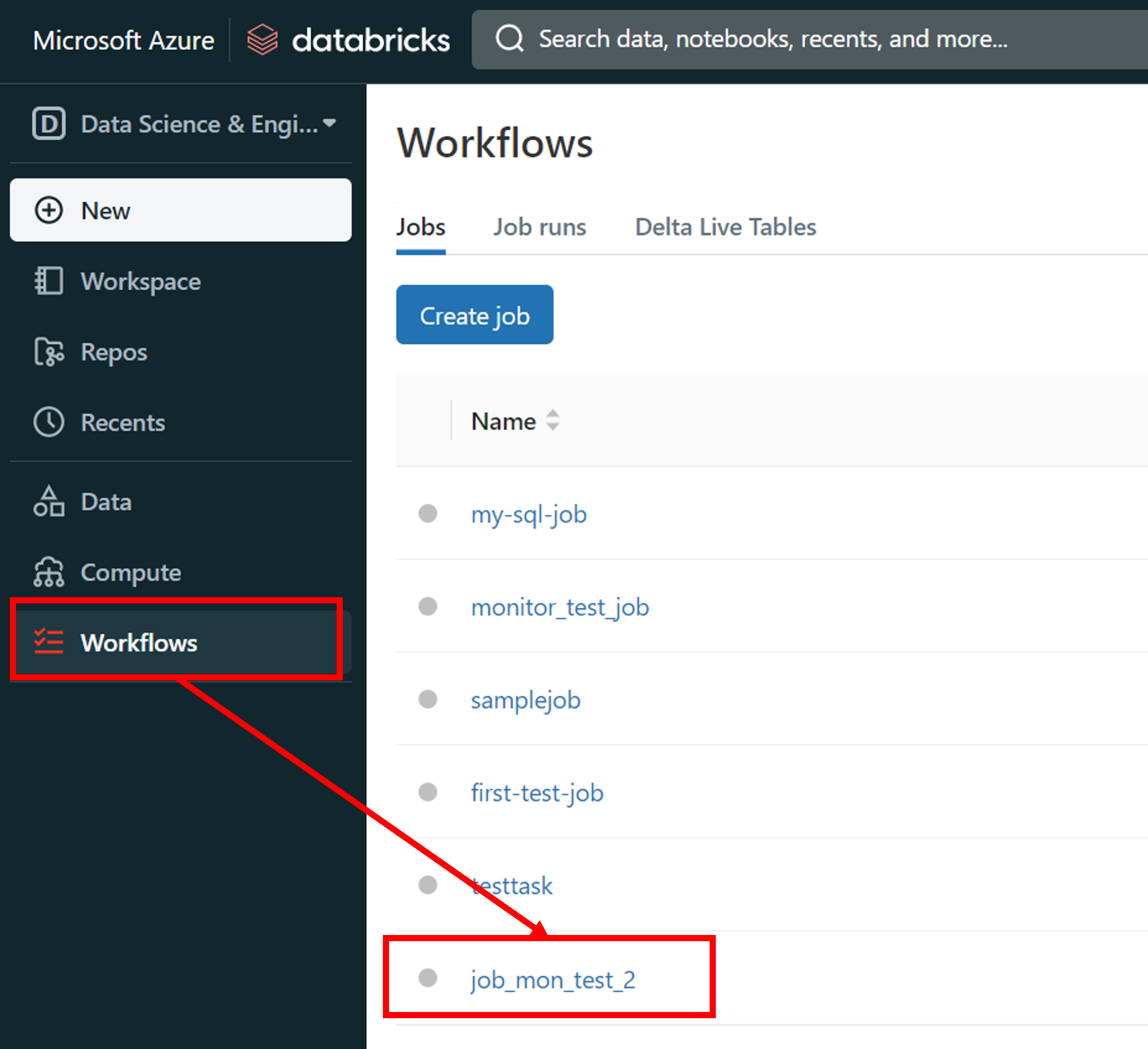Click the Workflows page heading

[494, 143]
